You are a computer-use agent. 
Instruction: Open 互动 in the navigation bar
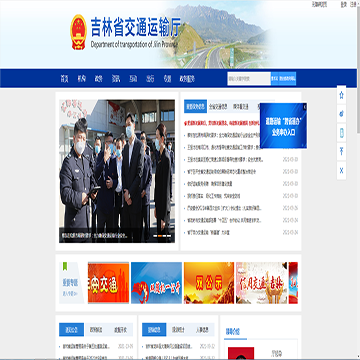click(x=133, y=79)
